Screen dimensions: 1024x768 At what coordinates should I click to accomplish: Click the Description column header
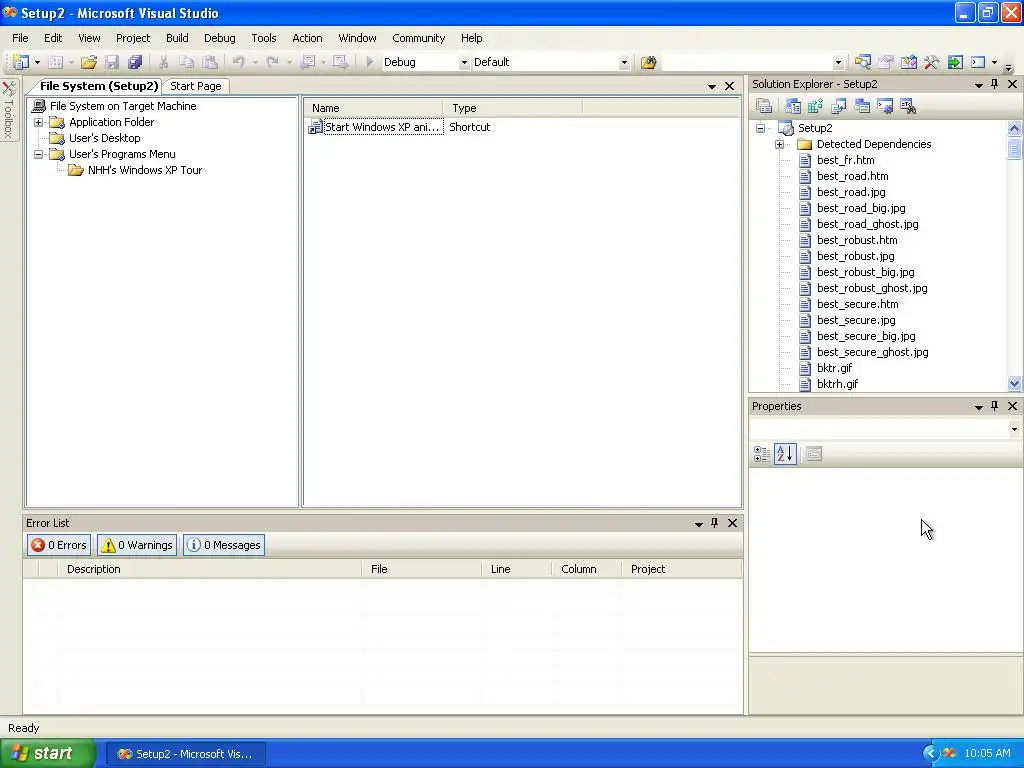[x=209, y=569]
